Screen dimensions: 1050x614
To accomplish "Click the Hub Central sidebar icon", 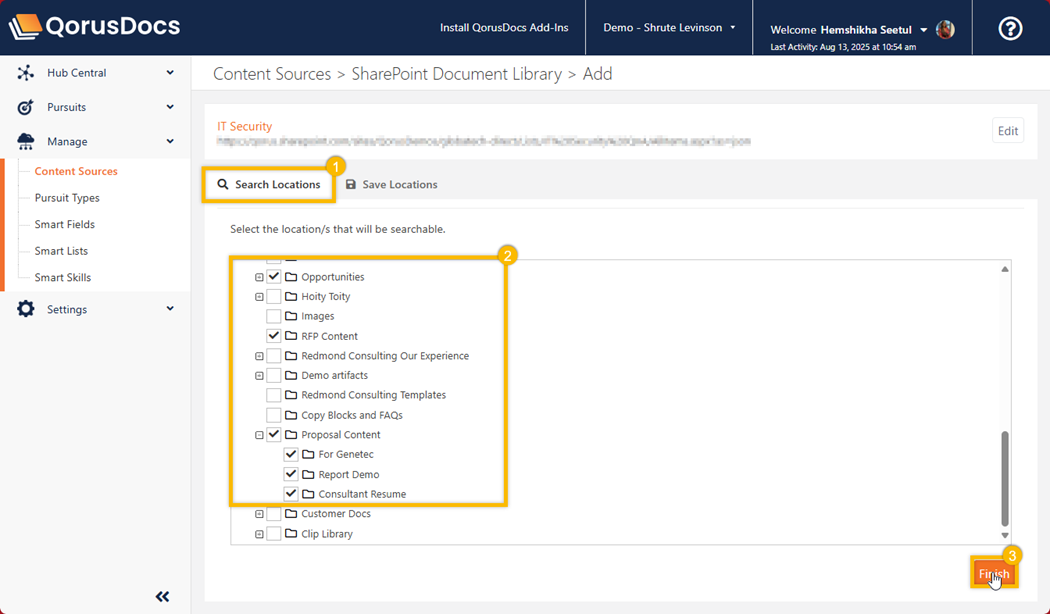I will tap(26, 73).
